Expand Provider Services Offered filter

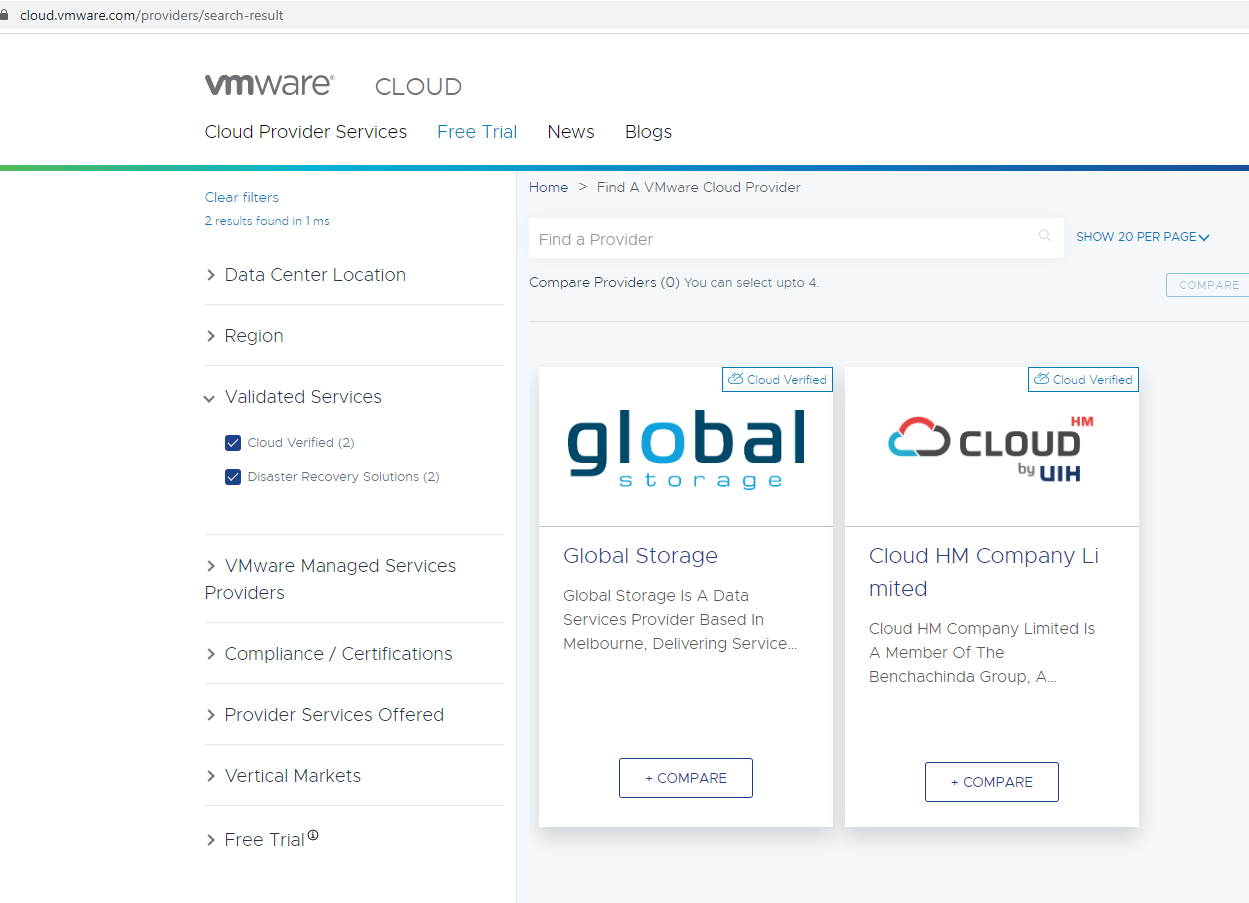[x=324, y=715]
